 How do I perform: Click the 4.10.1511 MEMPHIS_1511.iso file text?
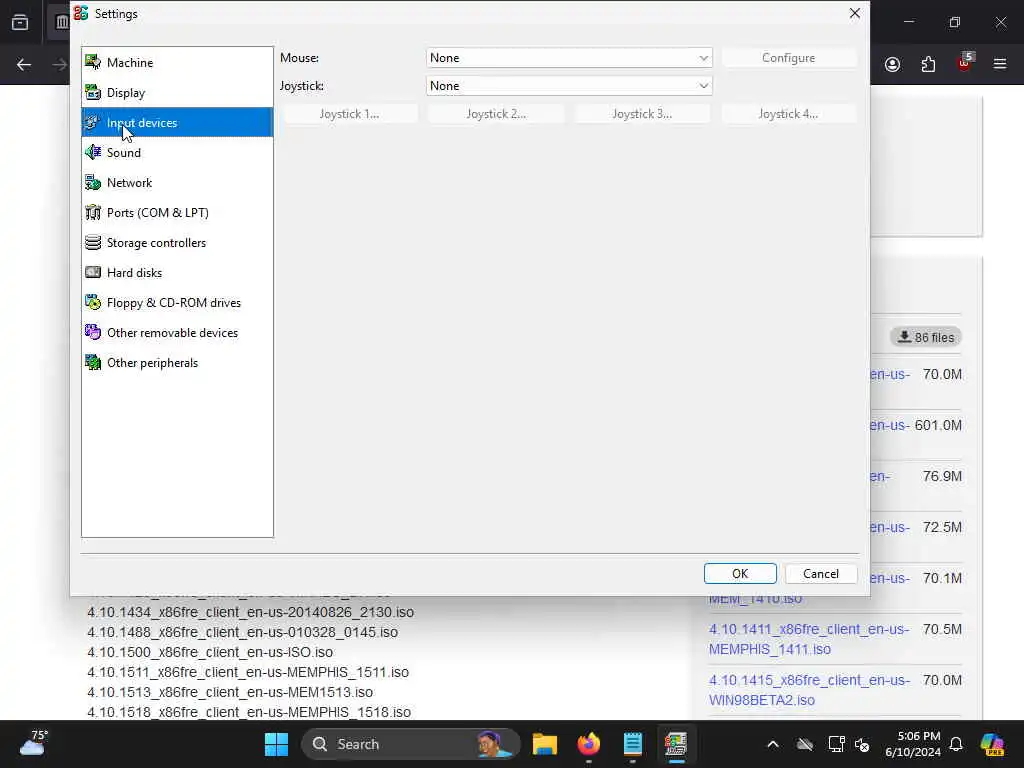248,672
